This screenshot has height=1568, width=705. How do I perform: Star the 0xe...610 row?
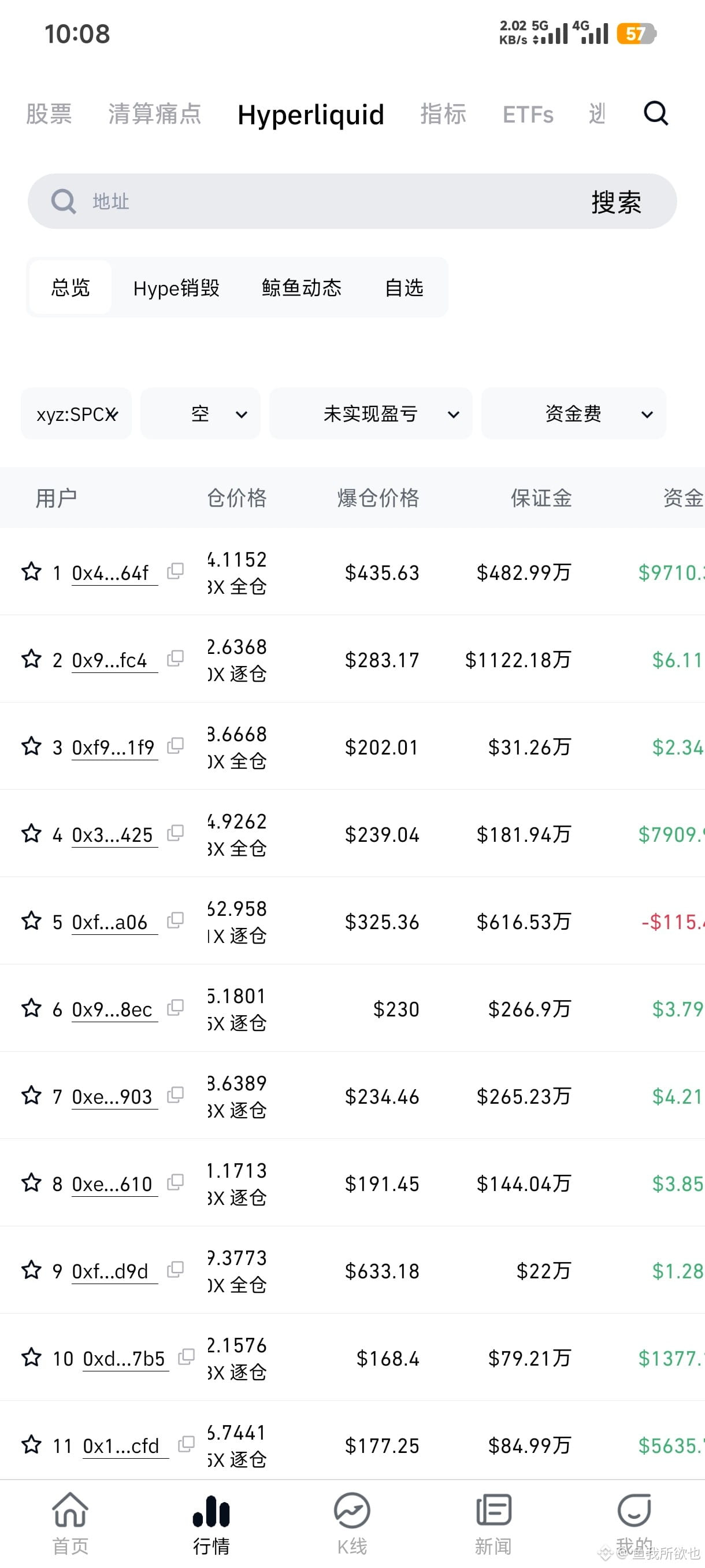[x=32, y=1183]
